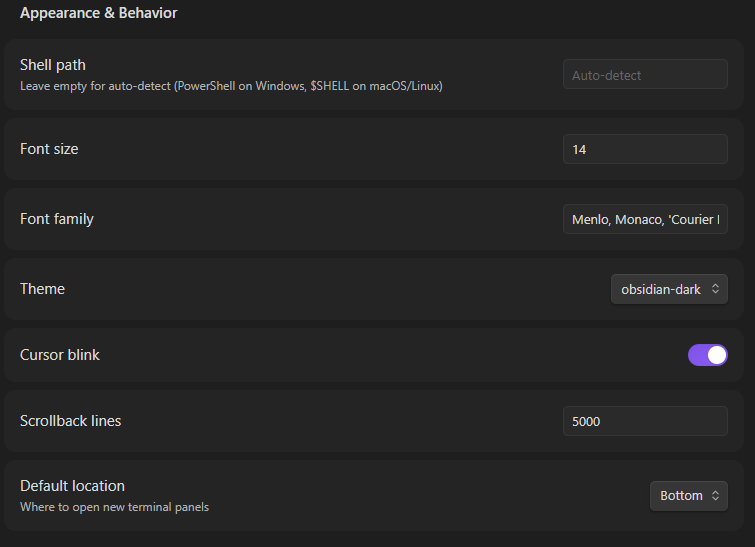
Task: Click the Shell path input field
Action: tap(645, 75)
